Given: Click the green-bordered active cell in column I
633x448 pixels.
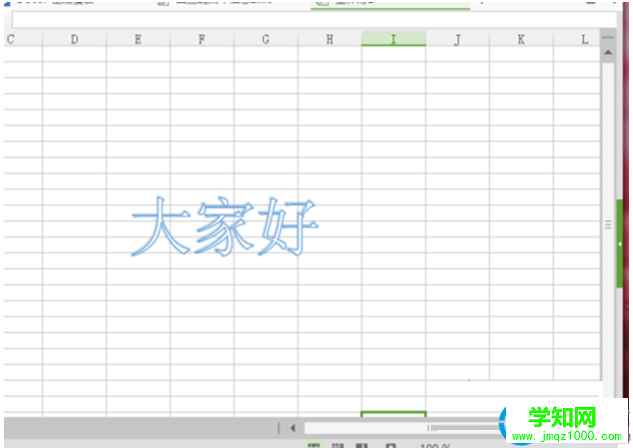Looking at the screenshot, I should pos(394,414).
